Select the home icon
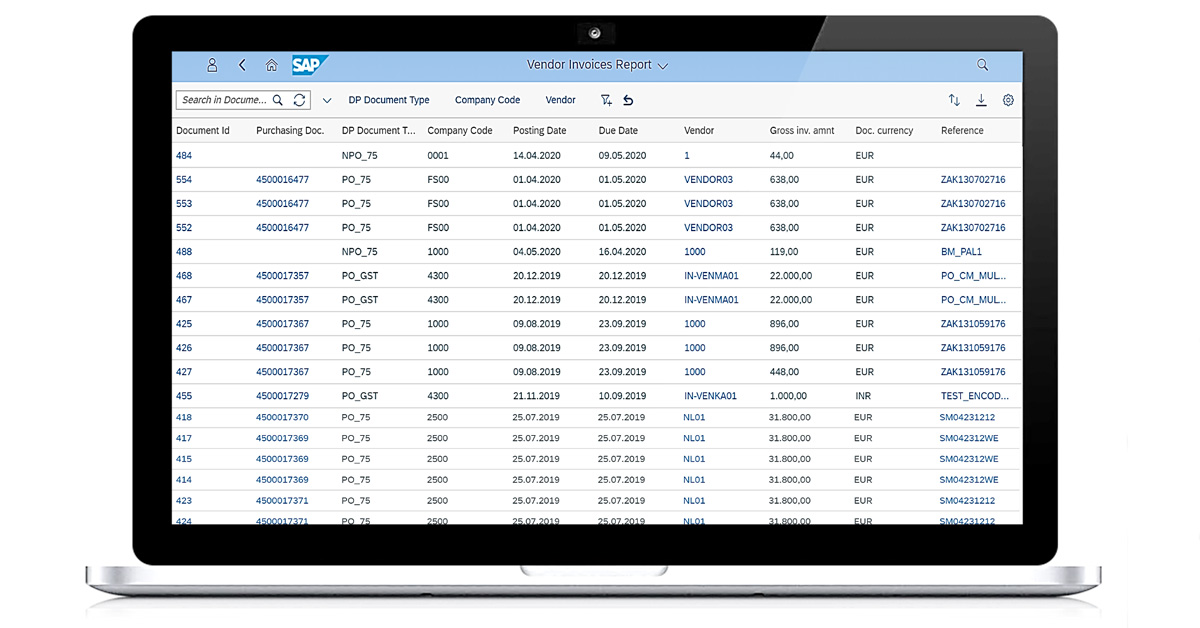 (271, 64)
